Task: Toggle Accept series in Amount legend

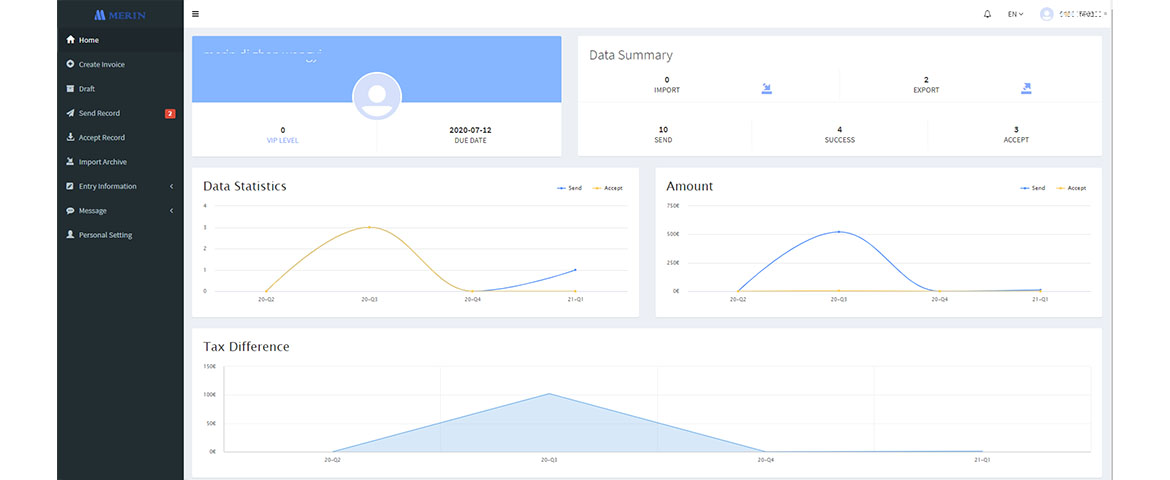Action: [1070, 188]
